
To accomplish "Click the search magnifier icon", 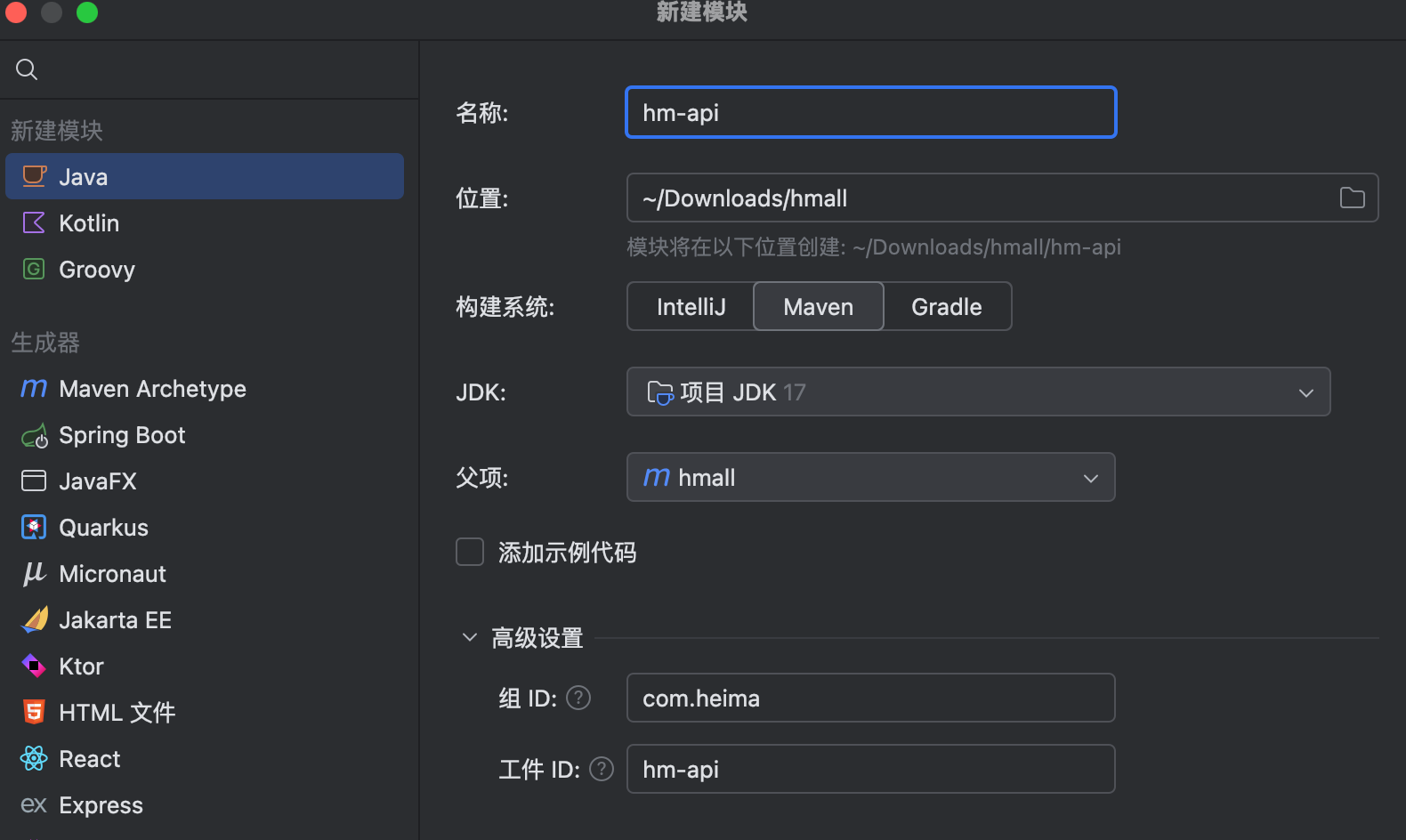I will 27,69.
